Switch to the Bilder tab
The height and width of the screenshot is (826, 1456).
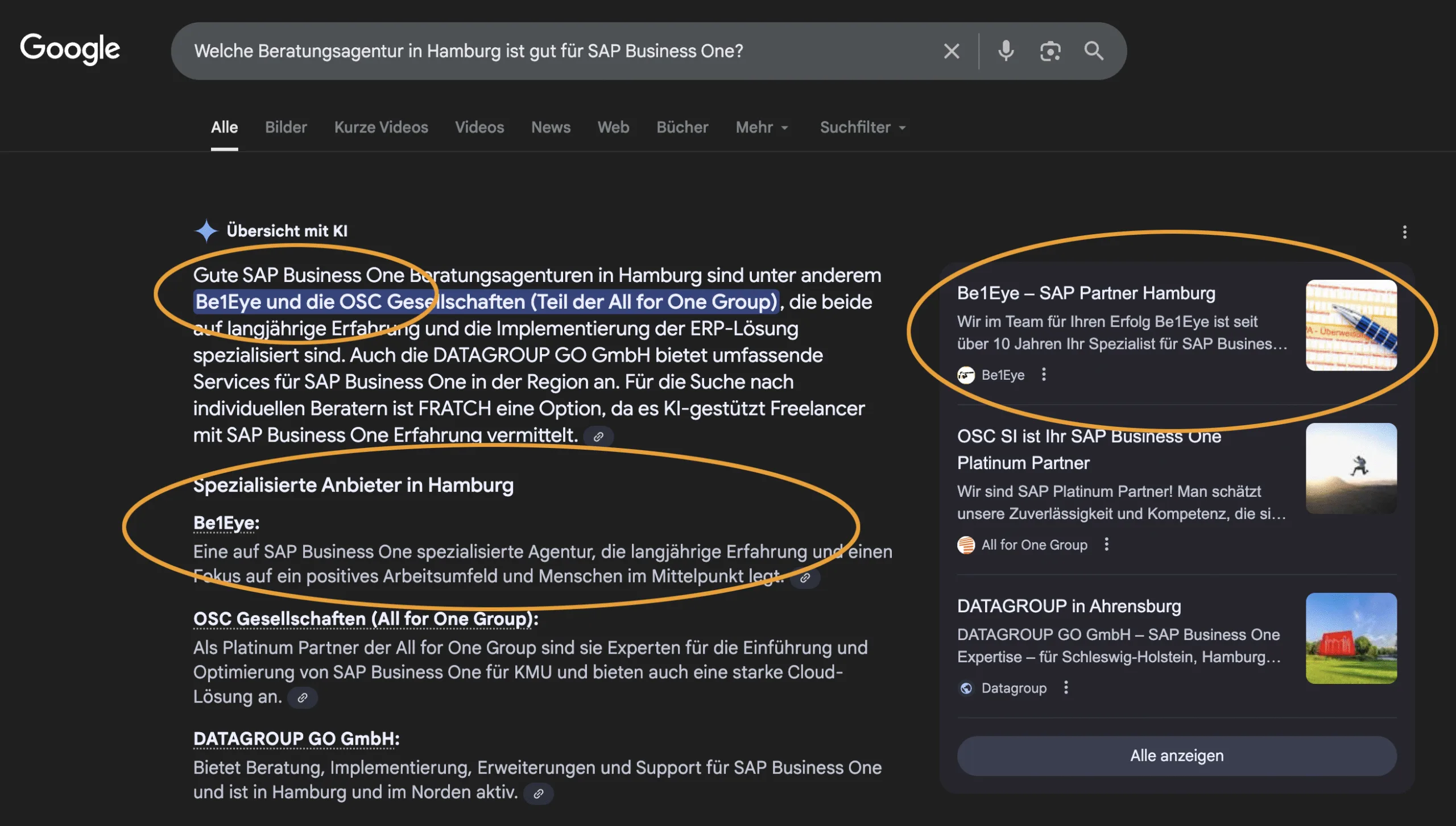(286, 127)
